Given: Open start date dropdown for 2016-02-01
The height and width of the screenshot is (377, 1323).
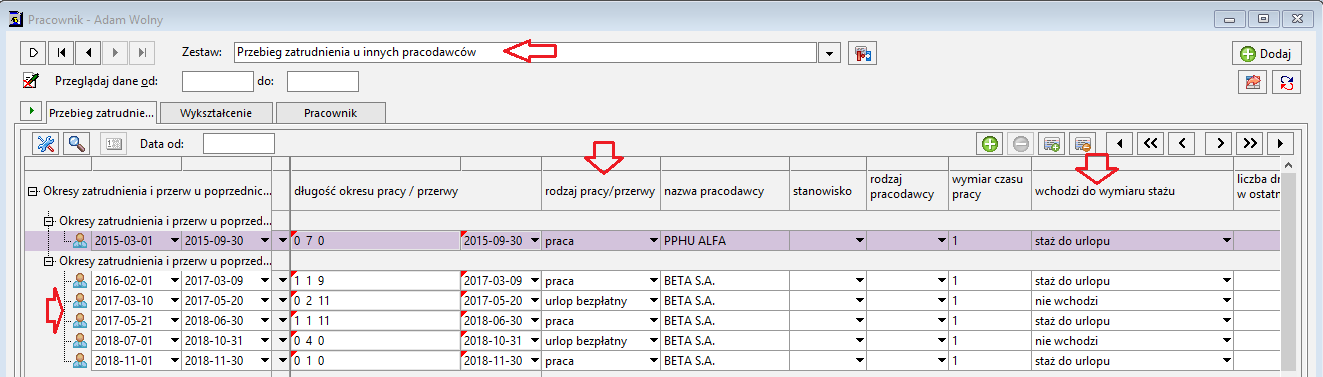Looking at the screenshot, I should click(x=175, y=281).
